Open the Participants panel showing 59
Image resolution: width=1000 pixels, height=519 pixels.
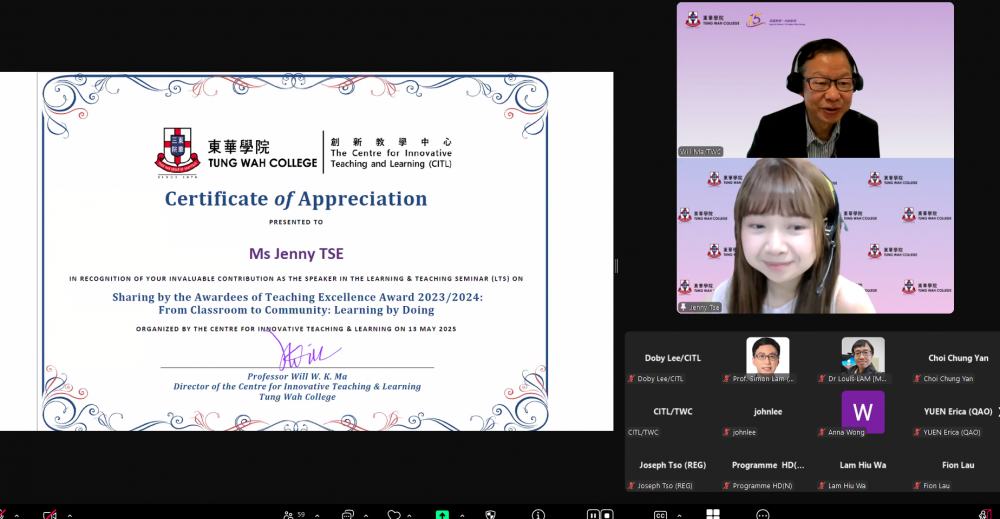point(294,515)
